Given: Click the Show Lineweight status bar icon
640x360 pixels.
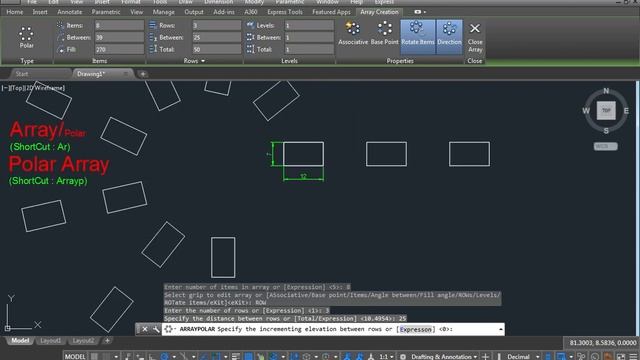Looking at the screenshot, I should click(236, 356).
